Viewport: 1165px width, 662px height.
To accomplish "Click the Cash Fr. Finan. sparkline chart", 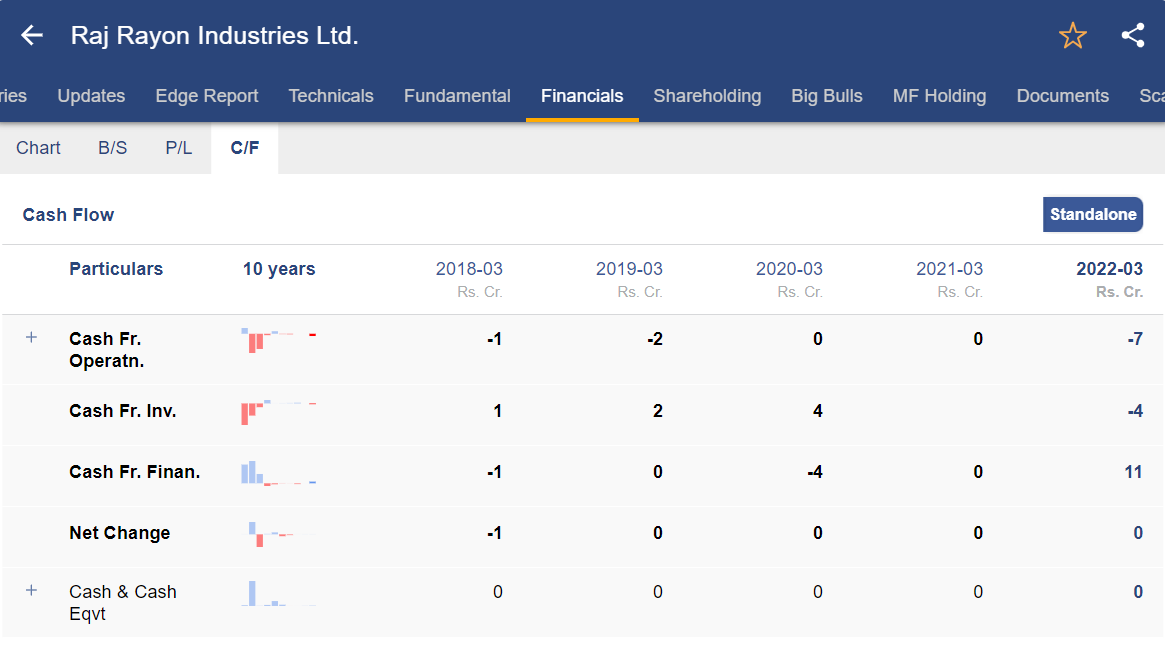I will pos(279,473).
